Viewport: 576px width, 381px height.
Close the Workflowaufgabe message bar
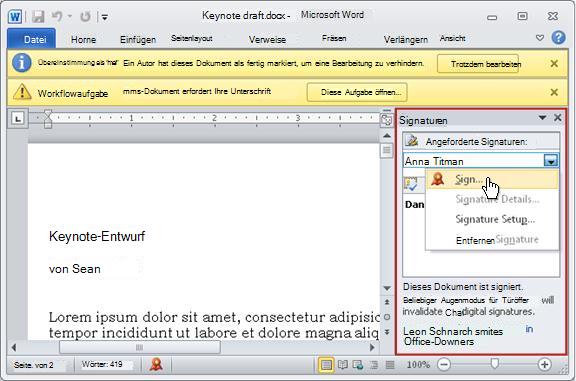(x=554, y=92)
